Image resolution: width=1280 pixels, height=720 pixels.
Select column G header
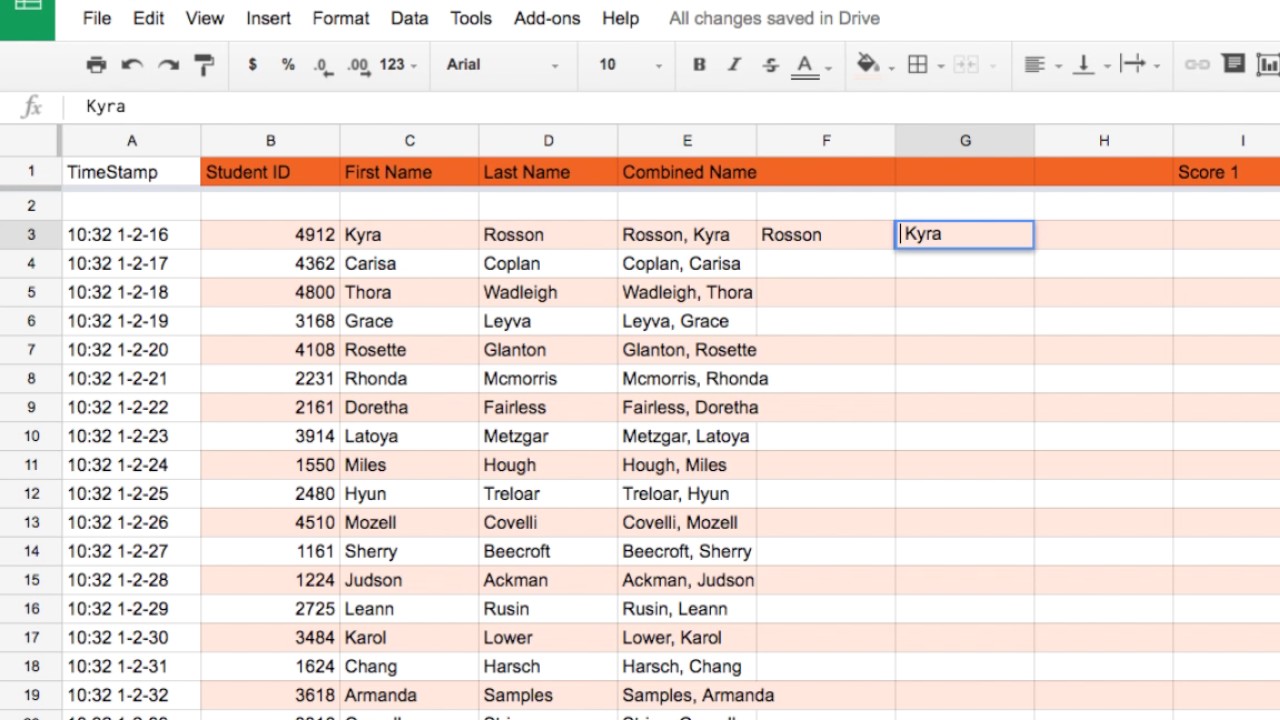[965, 141]
